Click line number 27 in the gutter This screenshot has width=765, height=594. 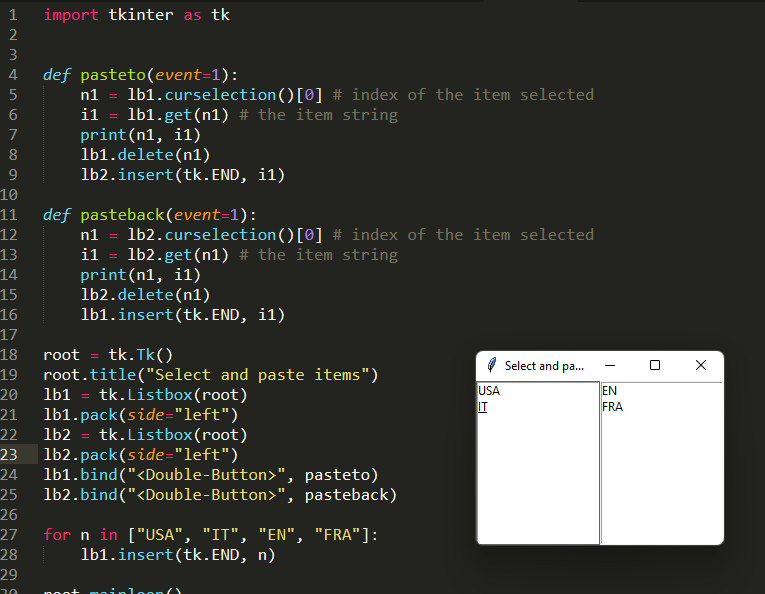tap(9, 535)
